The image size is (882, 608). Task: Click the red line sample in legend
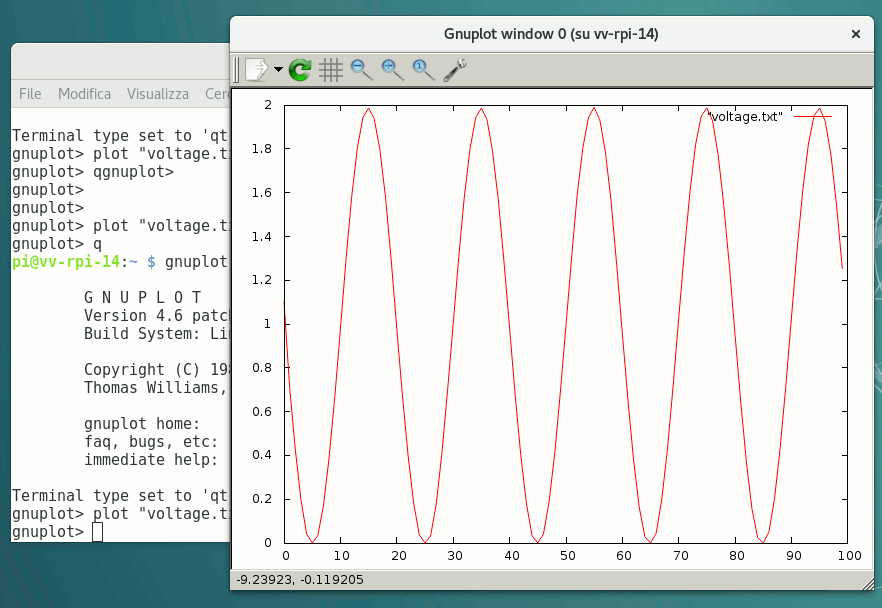813,117
